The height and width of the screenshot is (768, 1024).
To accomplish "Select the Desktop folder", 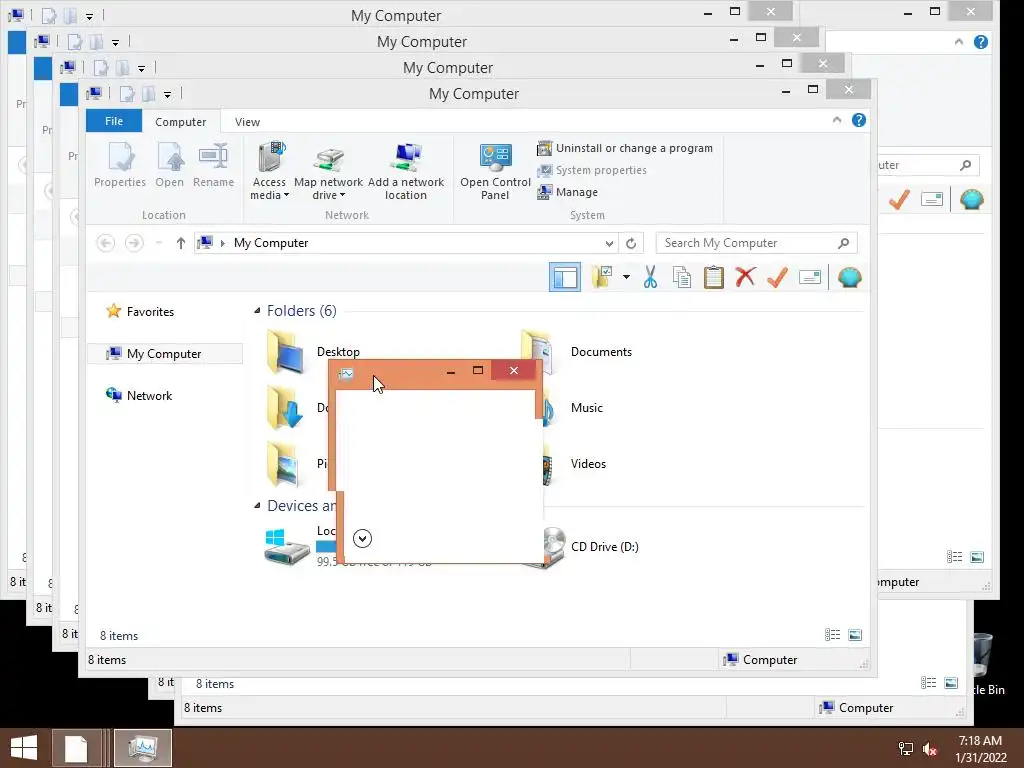I will (313, 351).
